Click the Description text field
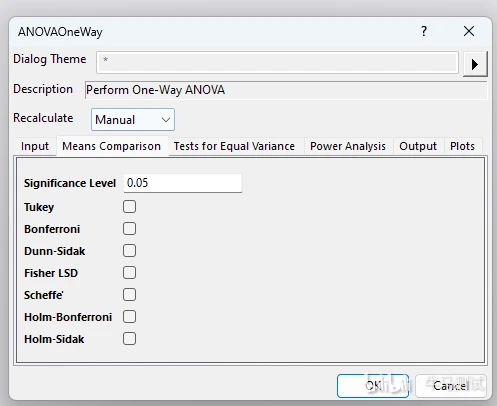Viewport: 497px width, 406px height. [286, 90]
